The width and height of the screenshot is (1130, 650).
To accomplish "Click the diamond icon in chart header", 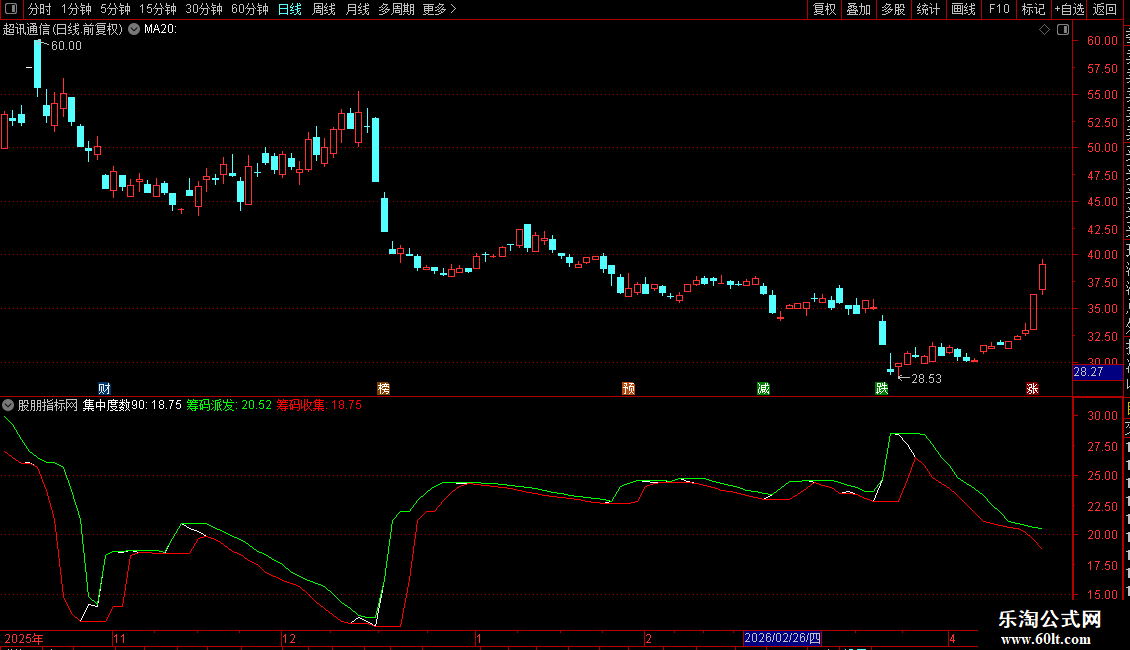I will tap(1044, 30).
